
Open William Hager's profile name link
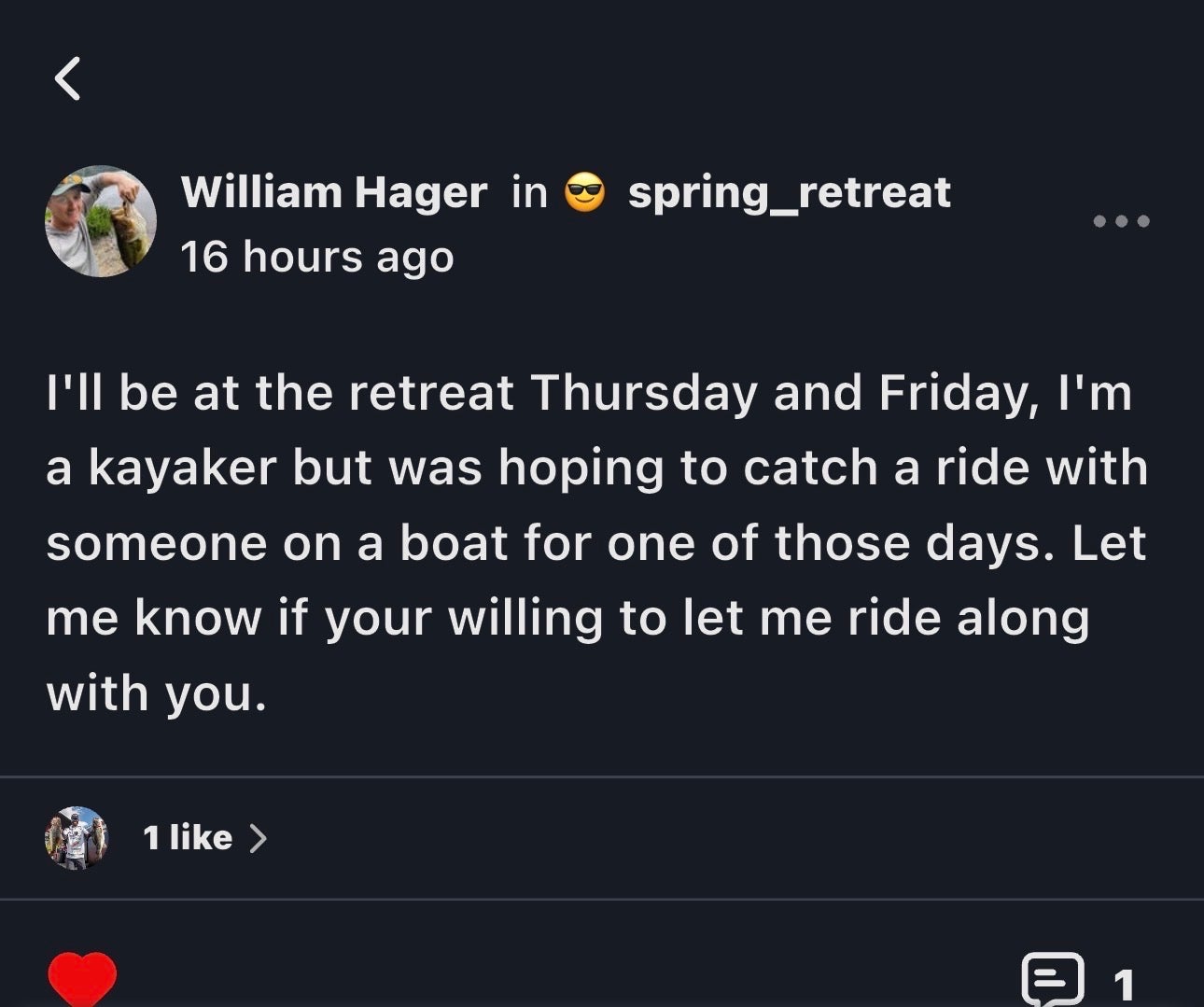pyautogui.click(x=334, y=192)
